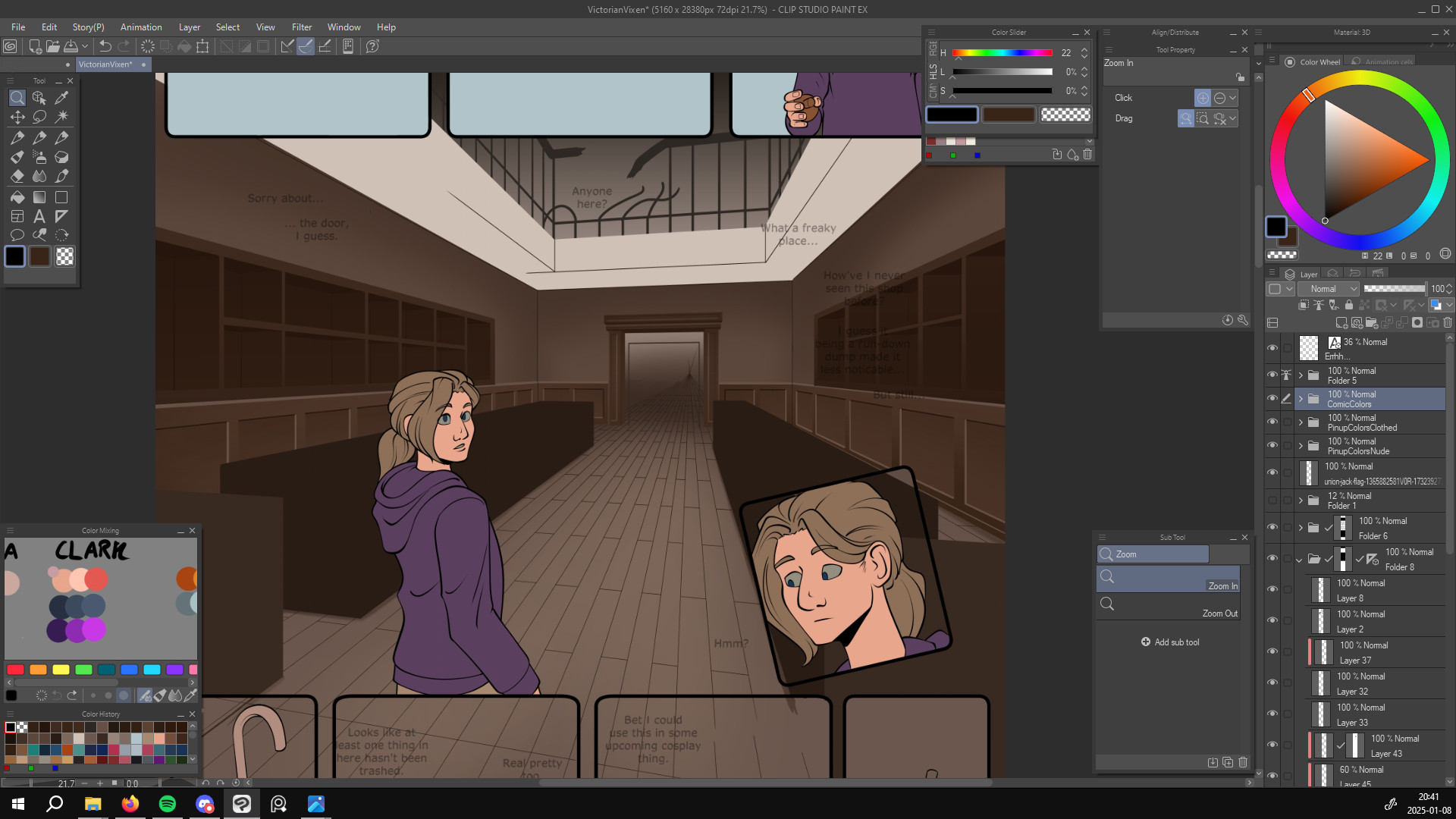Open the layer color change dropdown arrow
The image size is (1456, 819).
(1449, 305)
